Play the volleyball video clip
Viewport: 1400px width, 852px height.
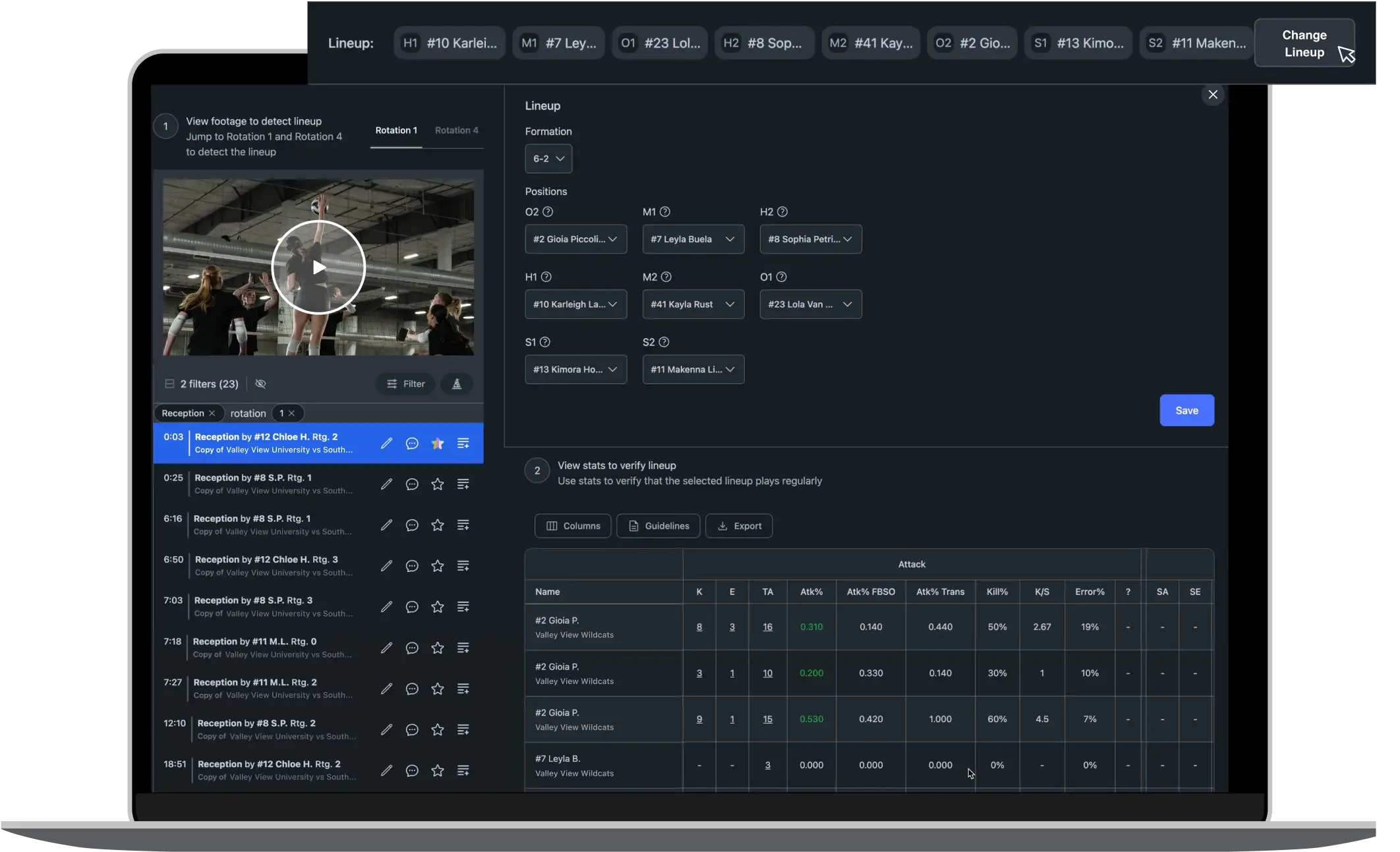pos(318,267)
